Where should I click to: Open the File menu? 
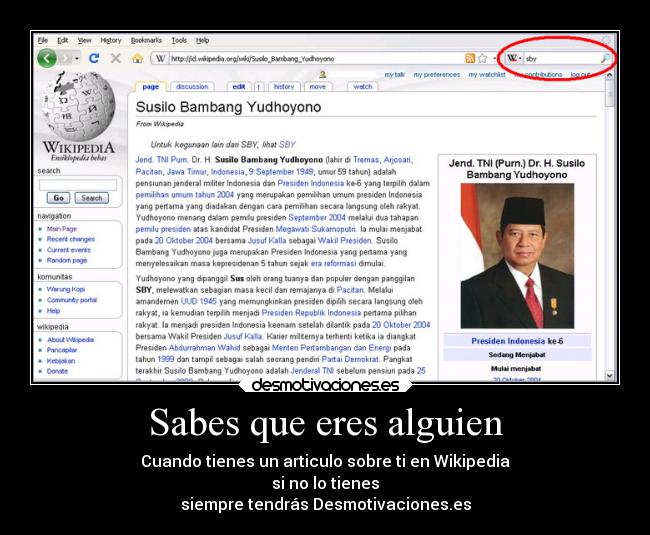pyautogui.click(x=43, y=40)
